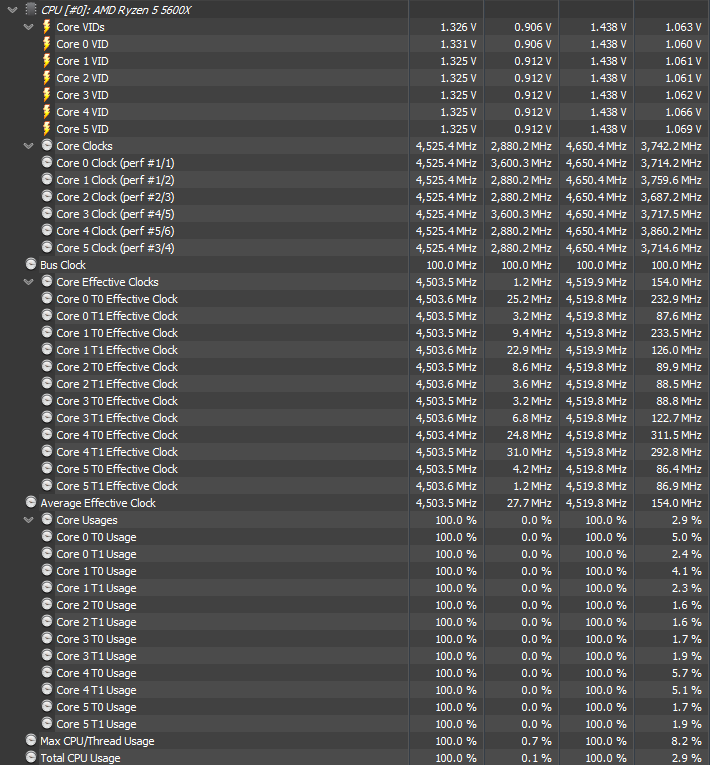Click the 311.5 MHz average for Core 4 T0
710x765 pixels.
pyautogui.click(x=676, y=435)
